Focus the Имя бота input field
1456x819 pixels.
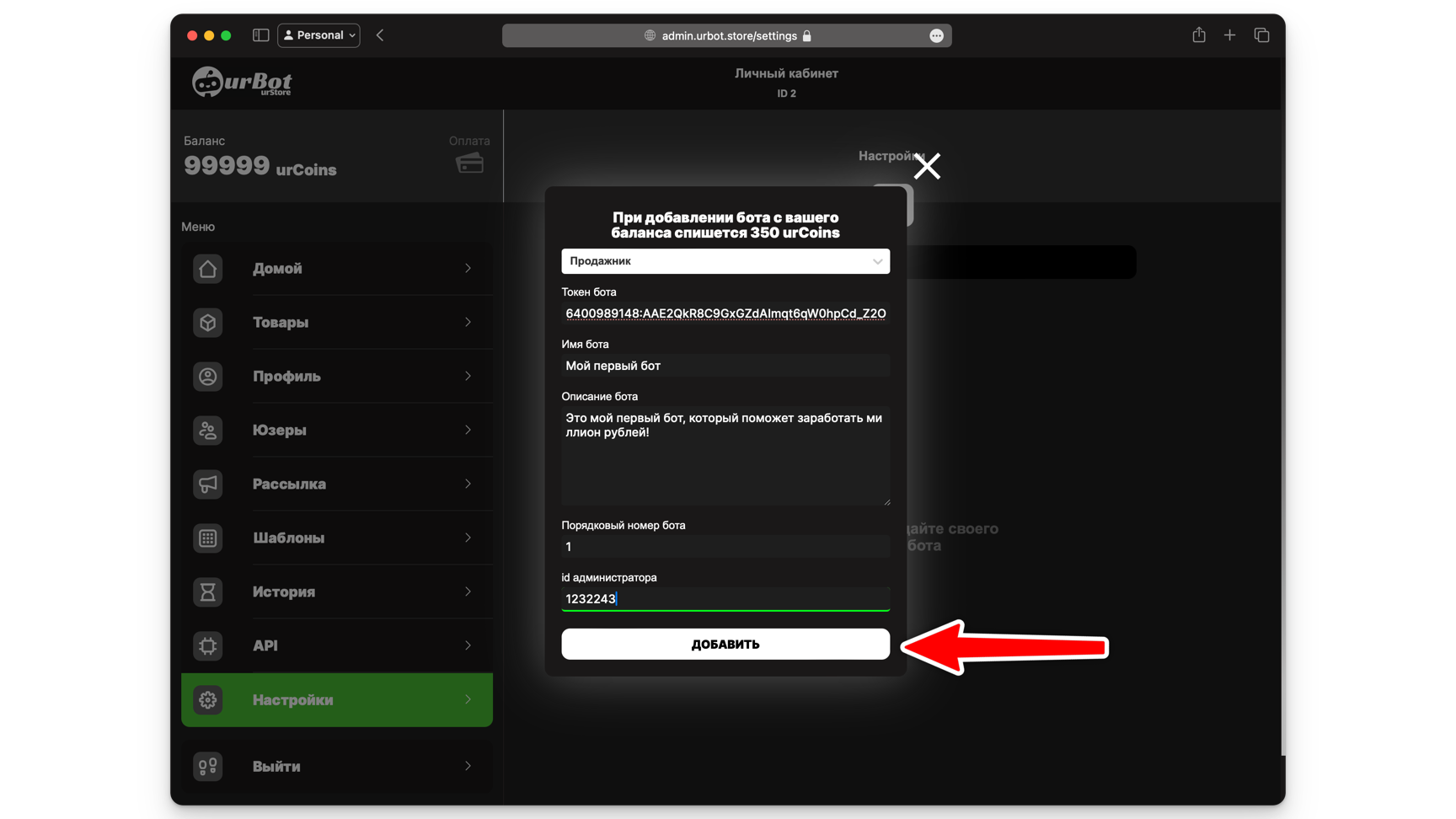coord(725,366)
